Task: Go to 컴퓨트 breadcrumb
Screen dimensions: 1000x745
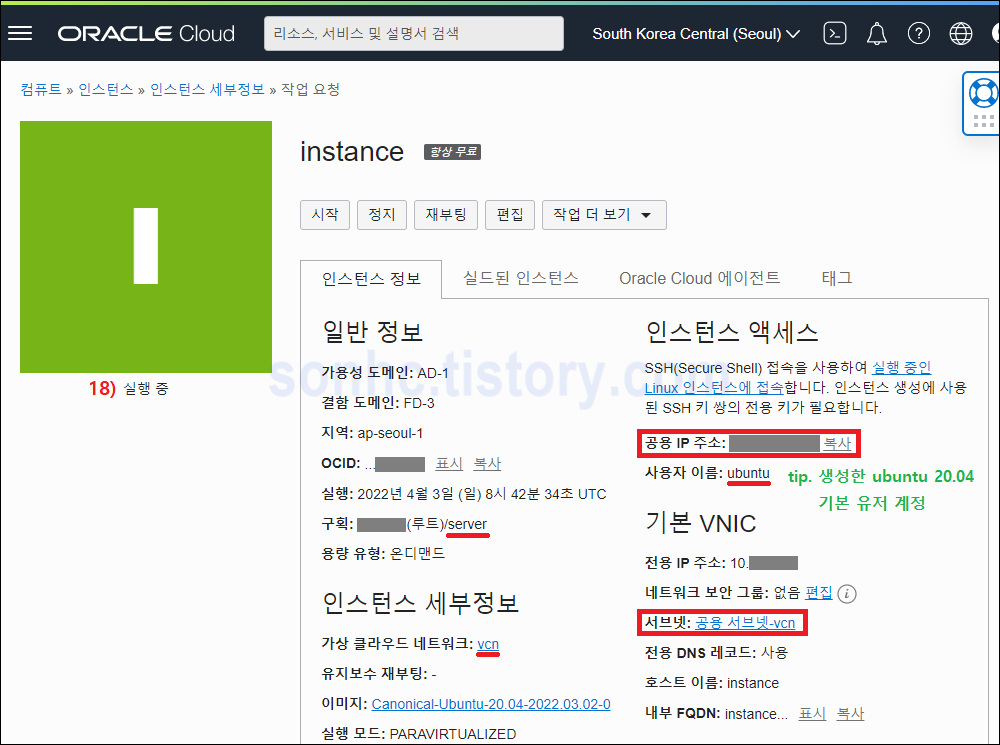Action: 41,89
